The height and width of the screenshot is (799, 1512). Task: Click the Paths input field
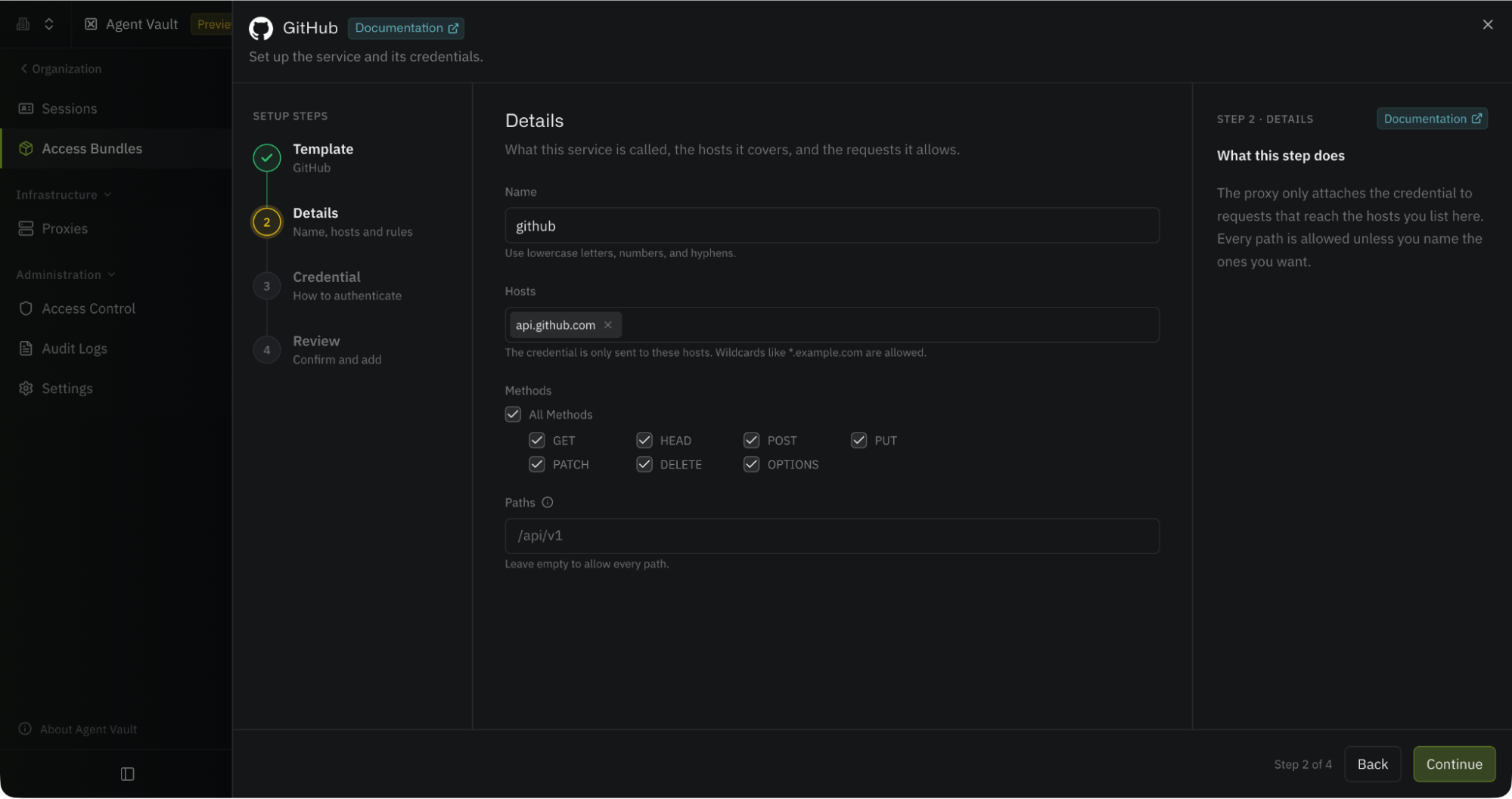tap(832, 536)
